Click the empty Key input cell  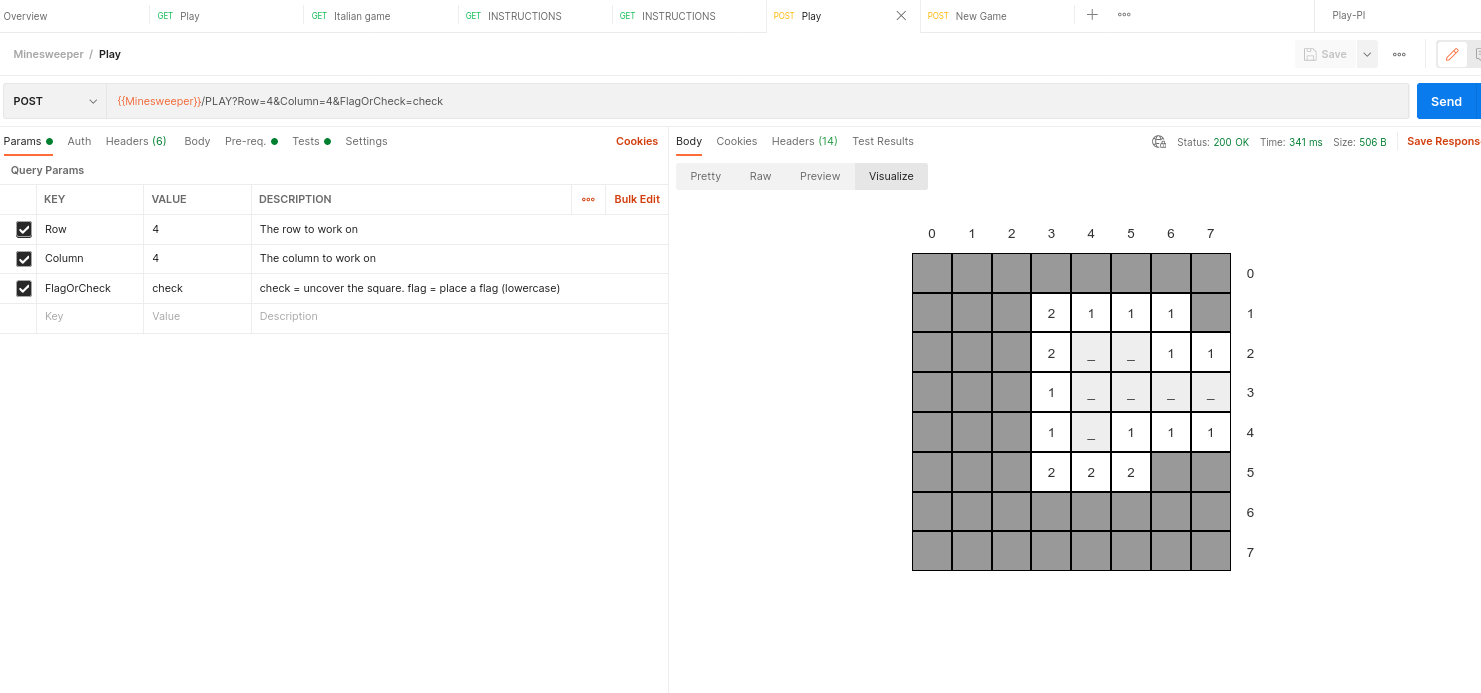90,317
